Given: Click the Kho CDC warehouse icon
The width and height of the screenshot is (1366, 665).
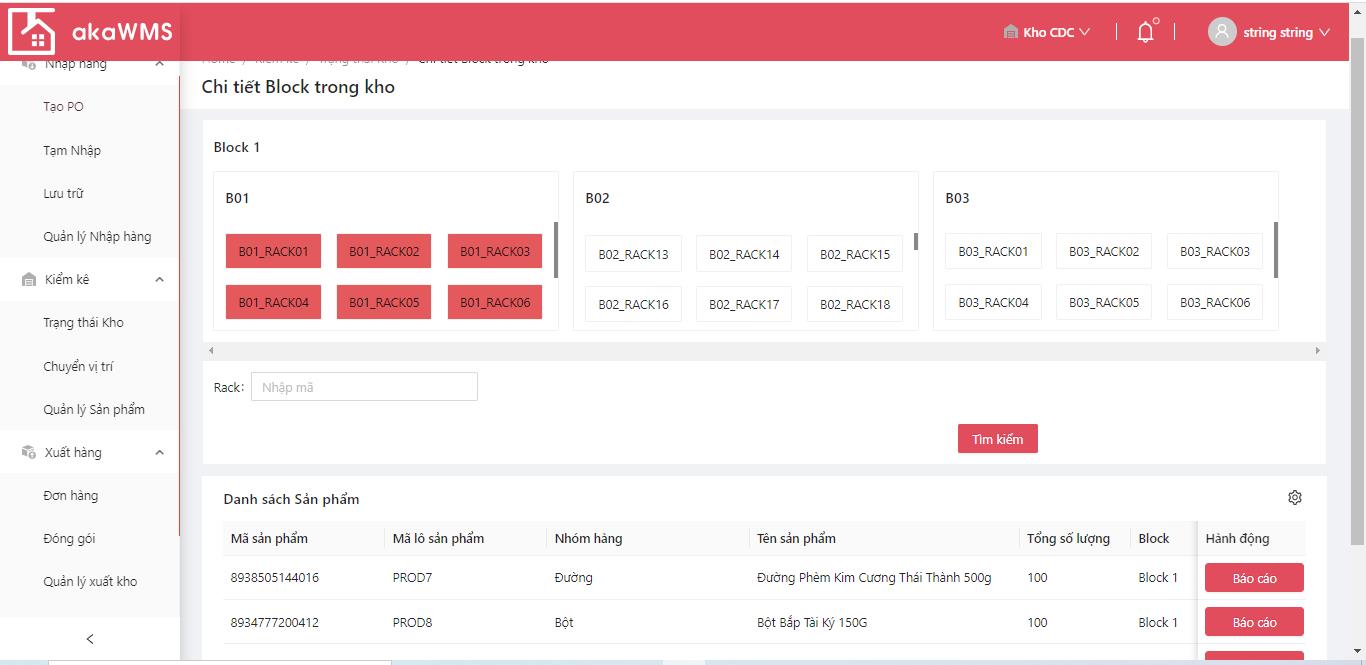Looking at the screenshot, I should click(1010, 32).
